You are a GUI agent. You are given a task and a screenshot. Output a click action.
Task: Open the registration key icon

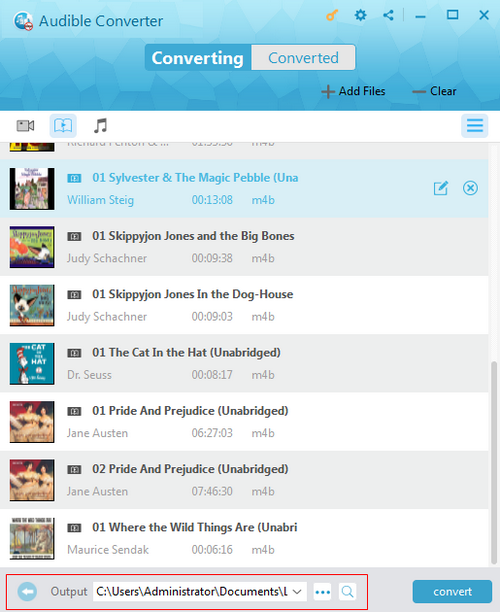[x=332, y=16]
